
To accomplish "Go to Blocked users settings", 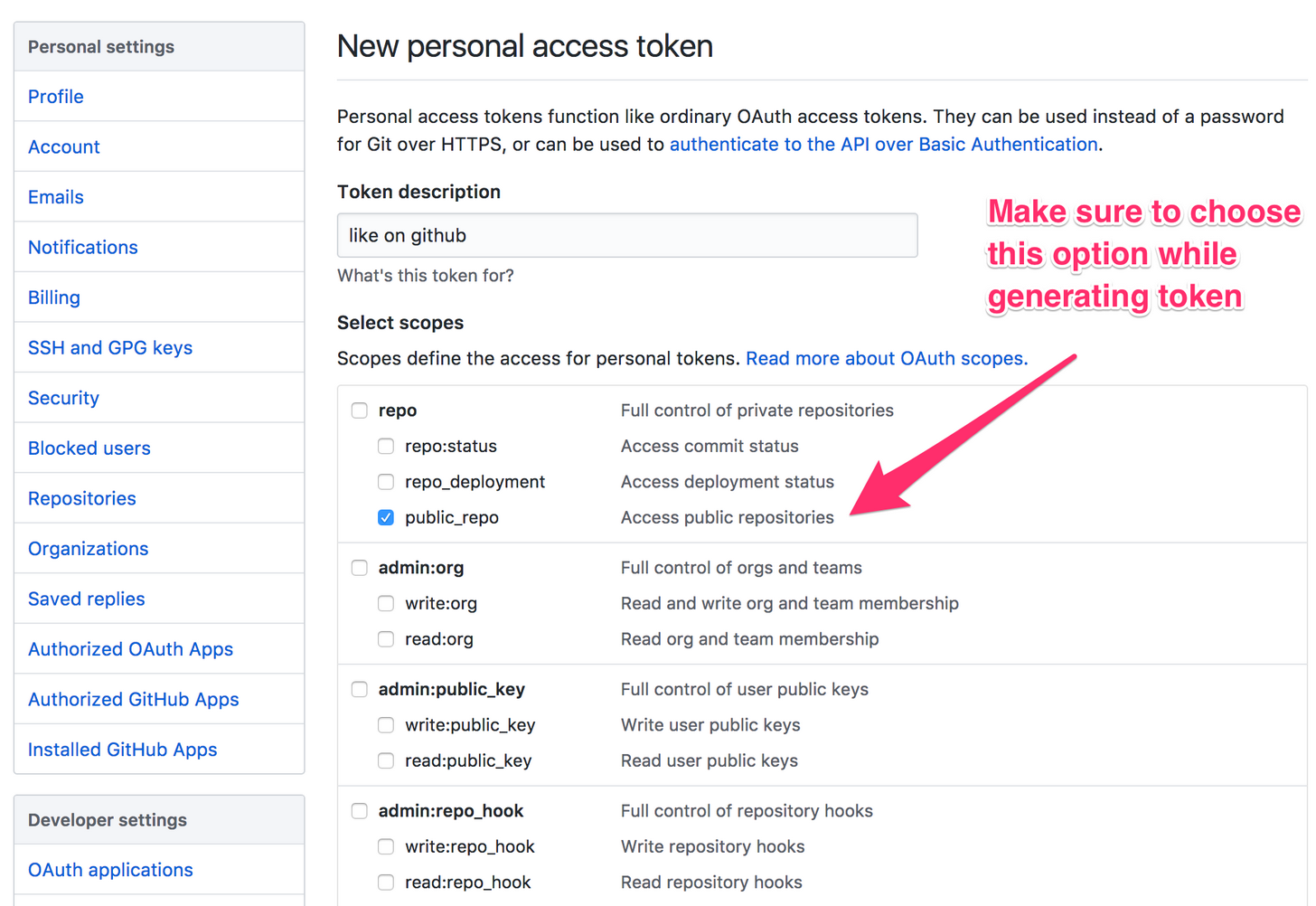I will click(x=89, y=448).
